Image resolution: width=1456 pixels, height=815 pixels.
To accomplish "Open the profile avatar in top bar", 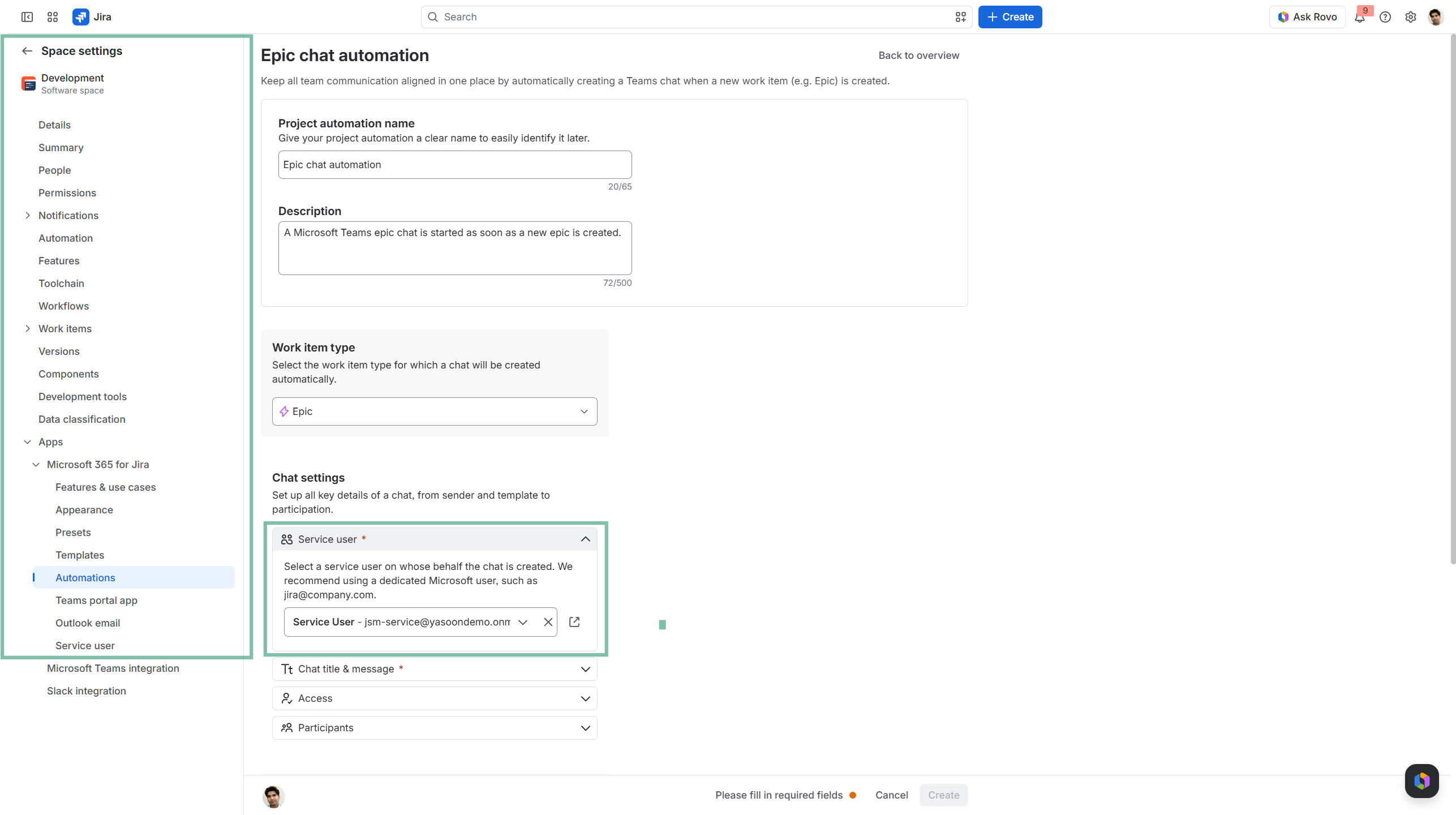I will [1436, 17].
